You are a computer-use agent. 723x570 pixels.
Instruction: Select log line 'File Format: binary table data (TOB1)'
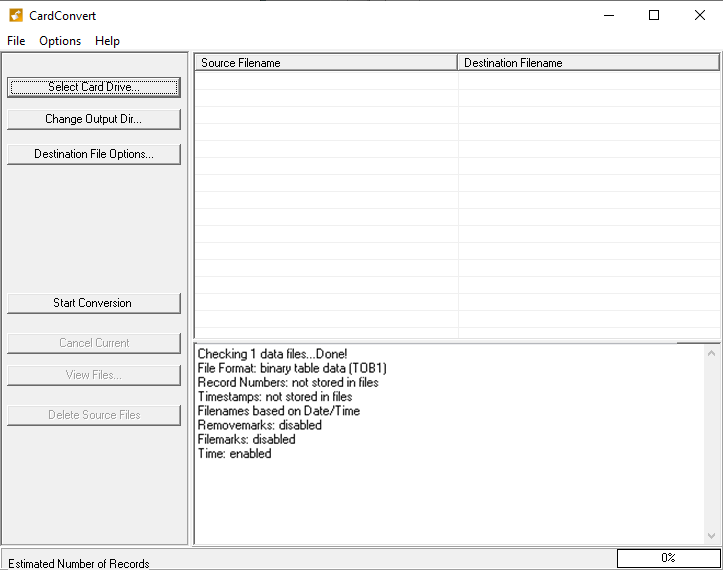click(292, 368)
